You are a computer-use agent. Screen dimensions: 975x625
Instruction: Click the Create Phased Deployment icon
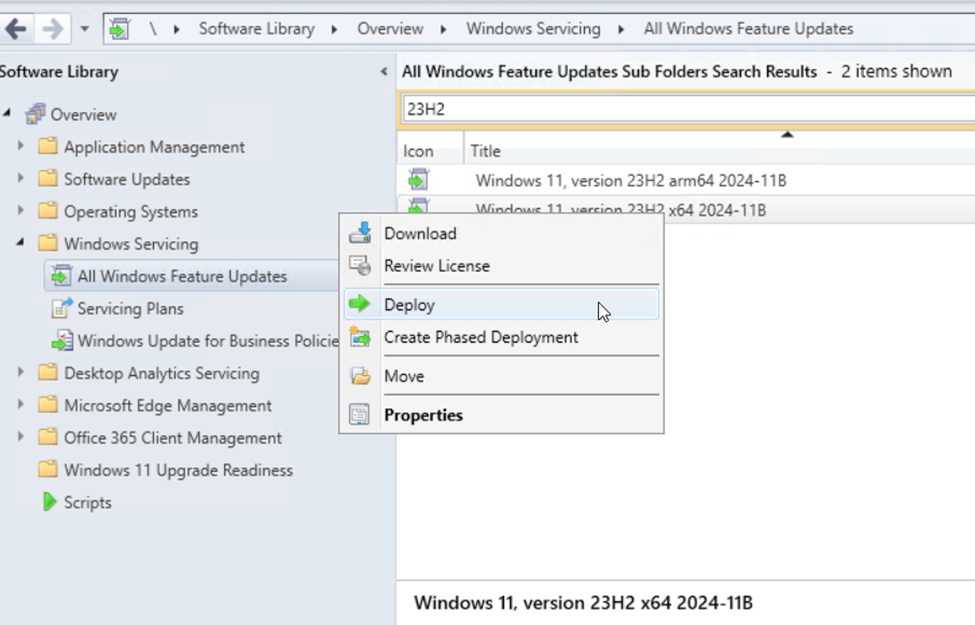[359, 338]
